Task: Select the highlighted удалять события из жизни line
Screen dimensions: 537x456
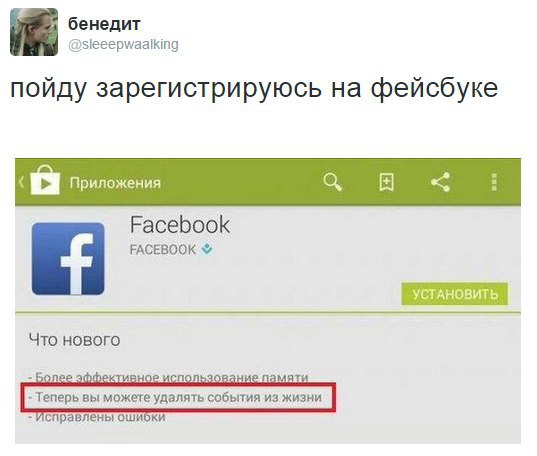Action: 178,397
